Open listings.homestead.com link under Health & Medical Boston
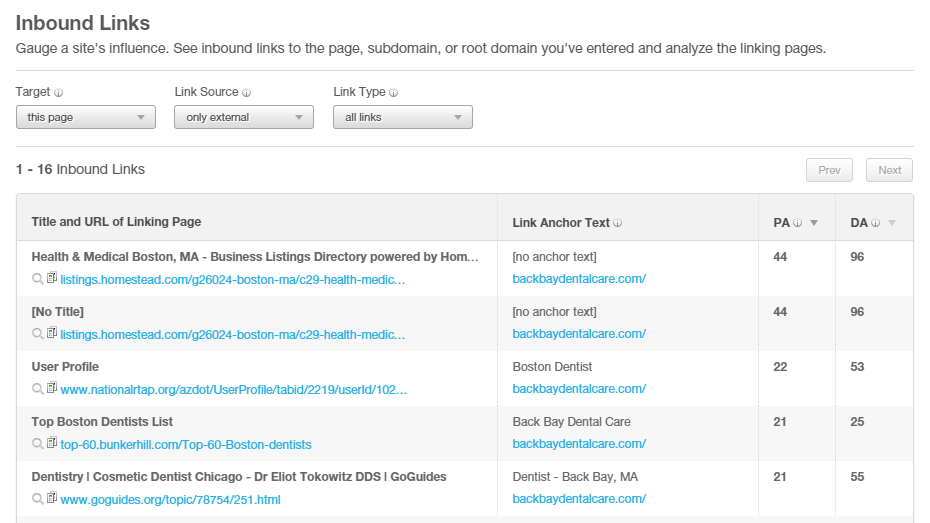 (232, 280)
